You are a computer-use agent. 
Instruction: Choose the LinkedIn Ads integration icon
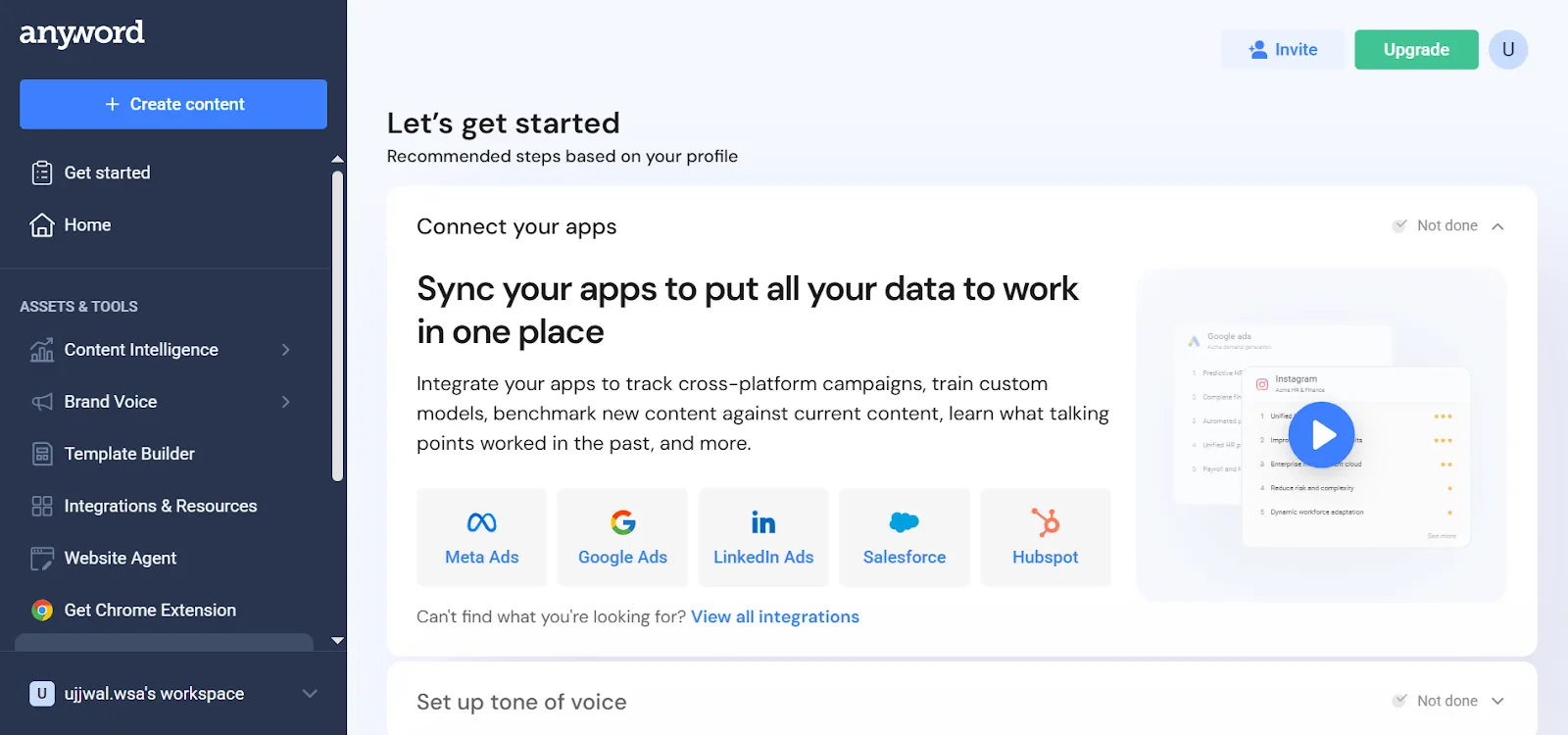pyautogui.click(x=763, y=522)
